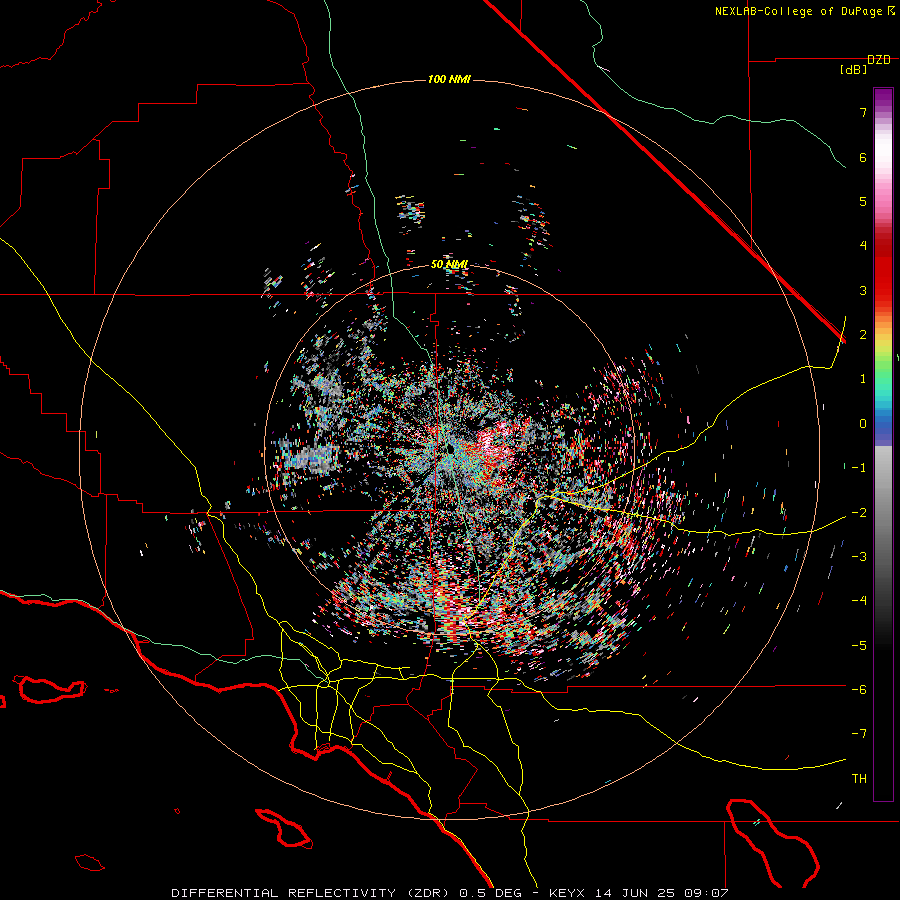Click the DZD legend title
Image resolution: width=900 pixels, height=900 pixels.
point(879,60)
